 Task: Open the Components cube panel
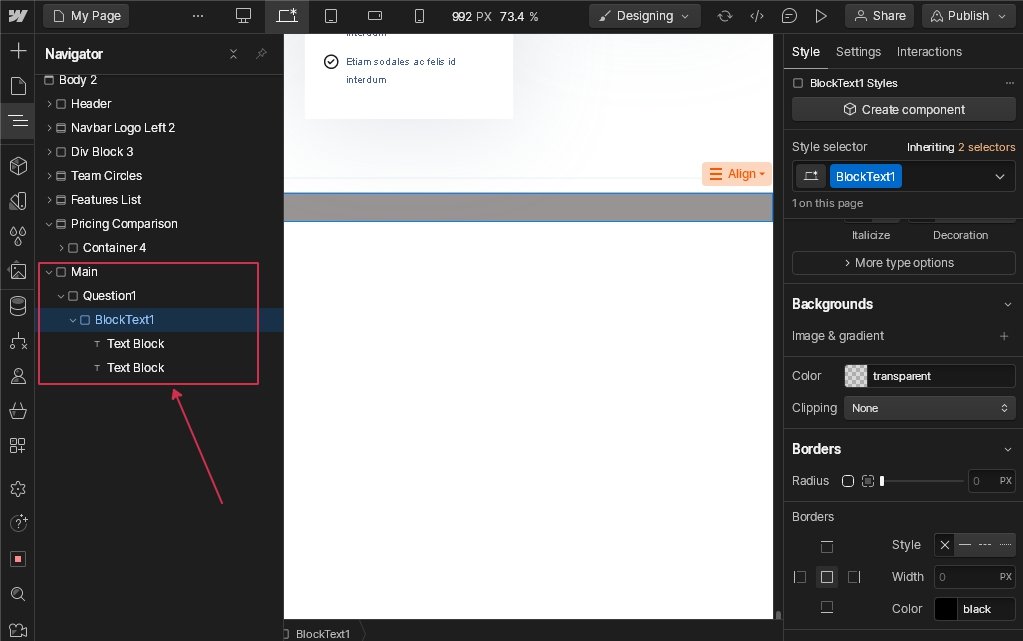point(17,165)
